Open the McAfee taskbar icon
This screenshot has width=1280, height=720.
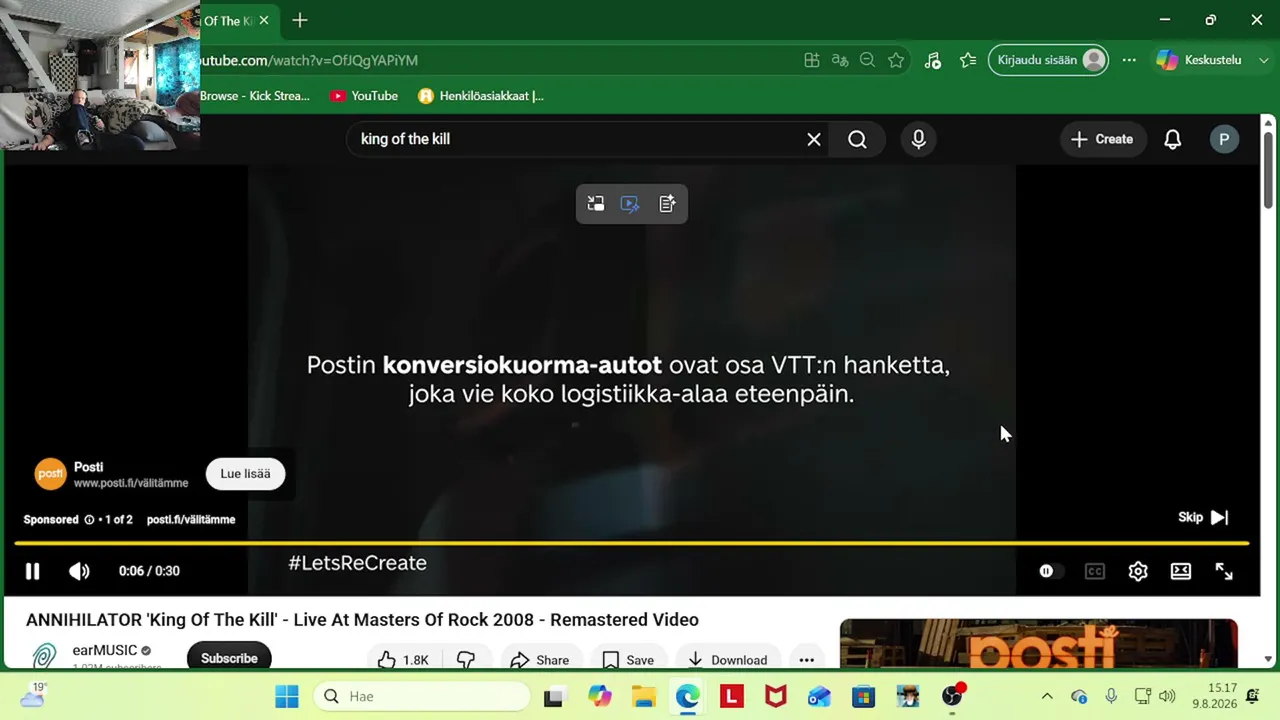click(x=775, y=696)
